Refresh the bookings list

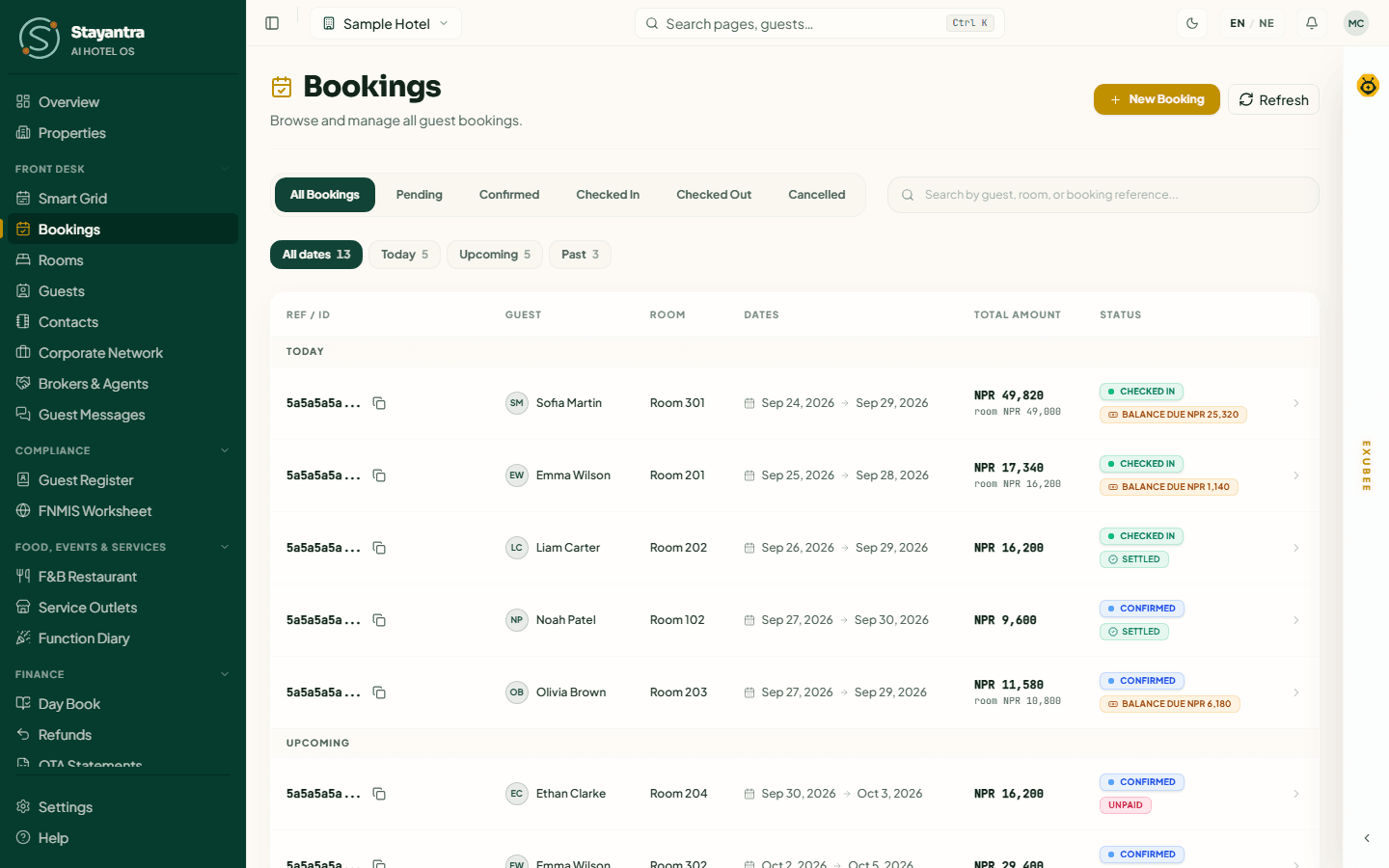coord(1273,99)
